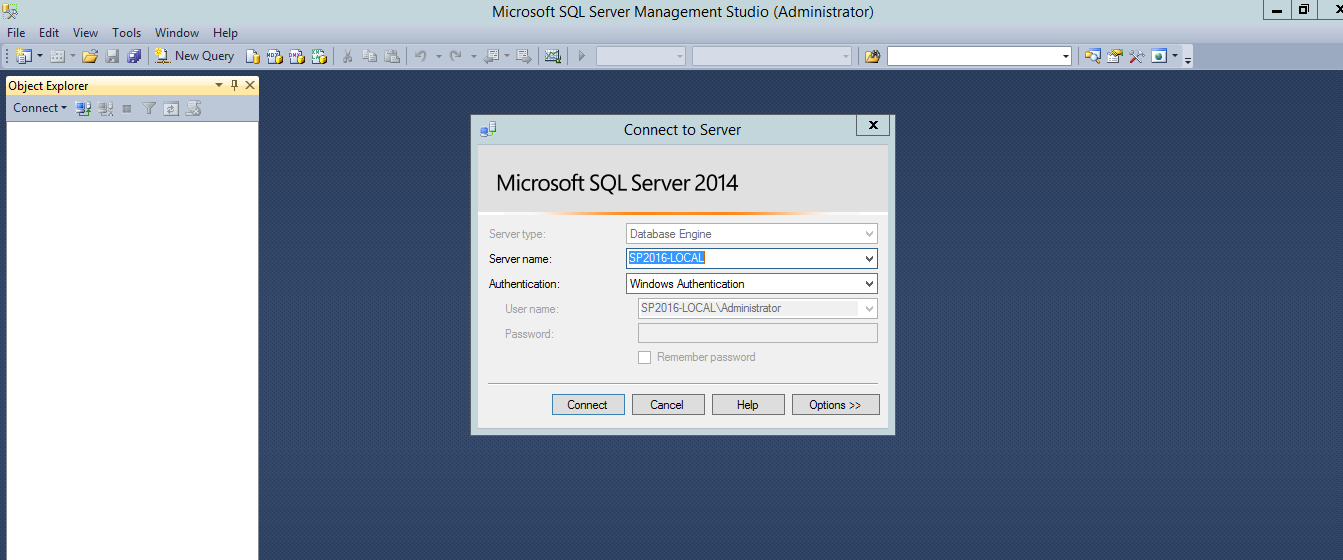The height and width of the screenshot is (560, 1343).
Task: Click the Navigate Forward icon
Action: (523, 56)
